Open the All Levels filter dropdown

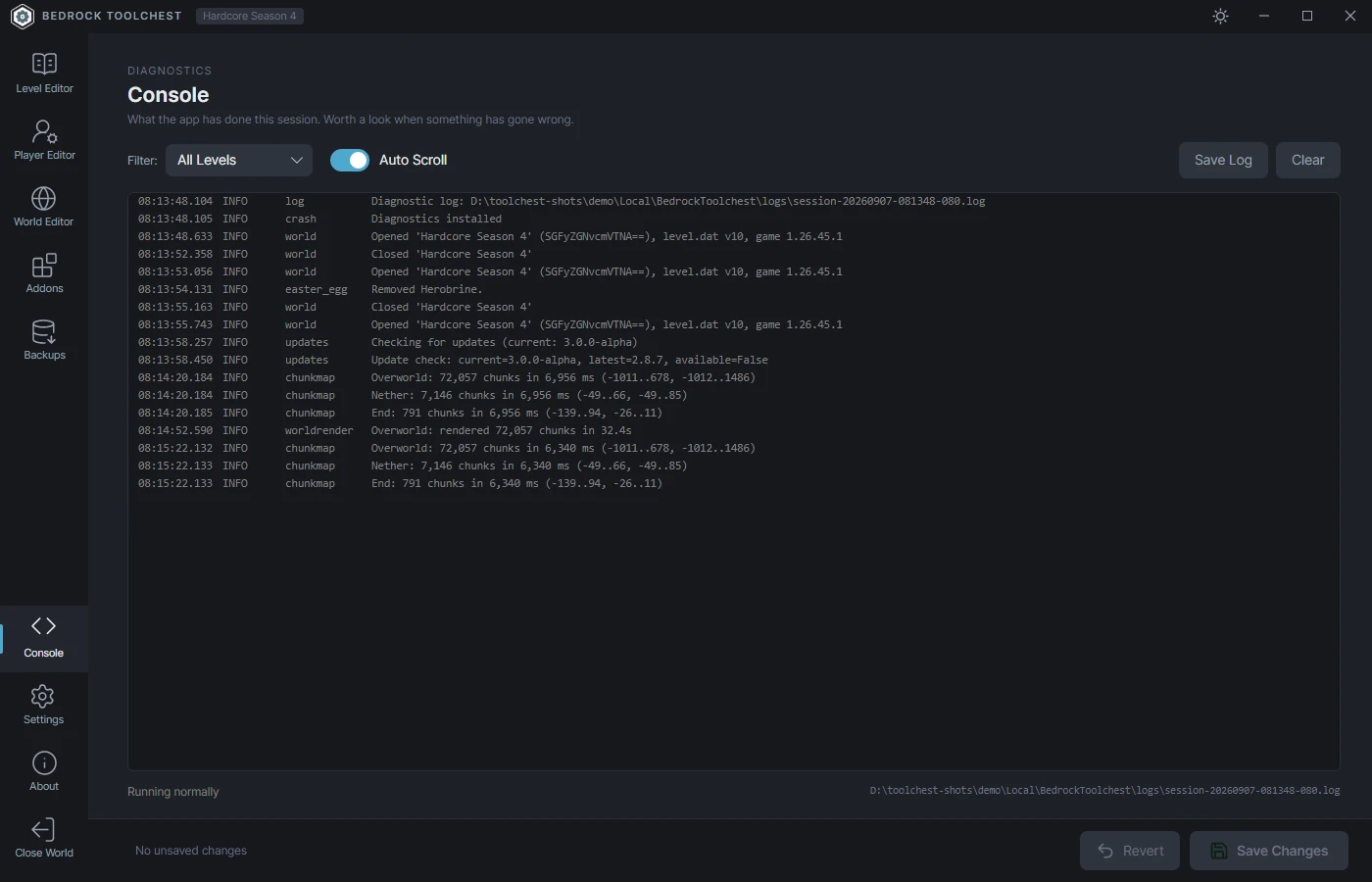click(239, 160)
